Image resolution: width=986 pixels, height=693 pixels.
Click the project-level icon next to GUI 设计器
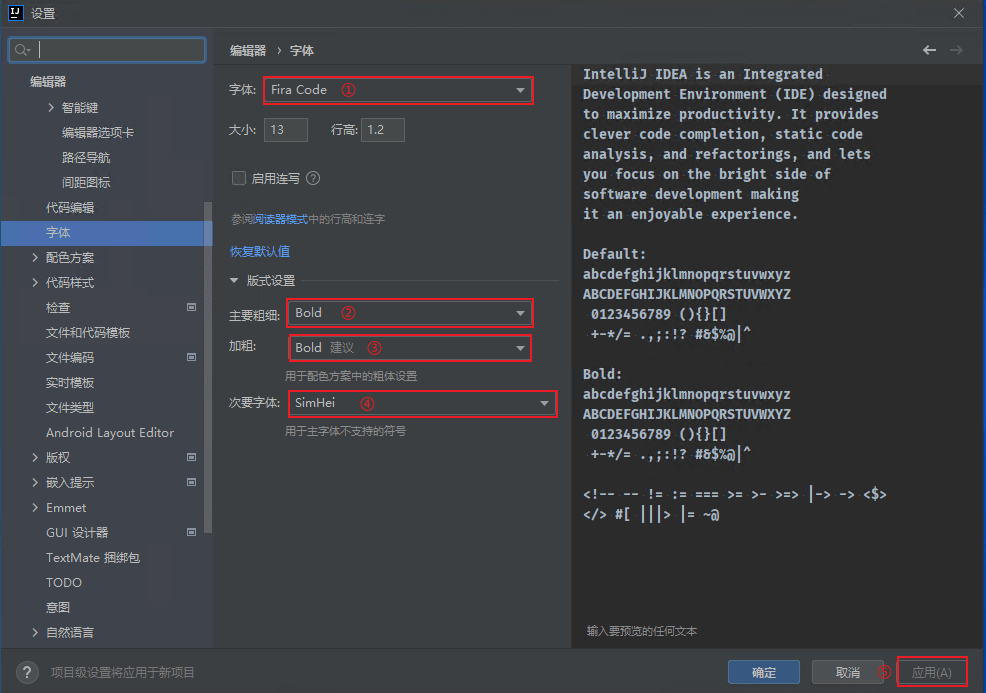coord(192,532)
